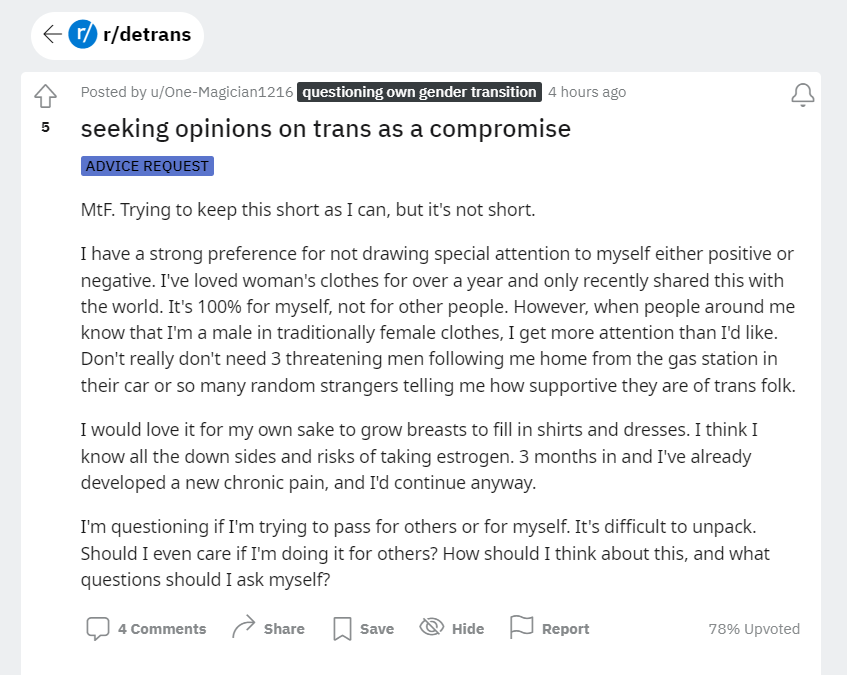Click the 4 hours ago timestamp

pos(587,92)
